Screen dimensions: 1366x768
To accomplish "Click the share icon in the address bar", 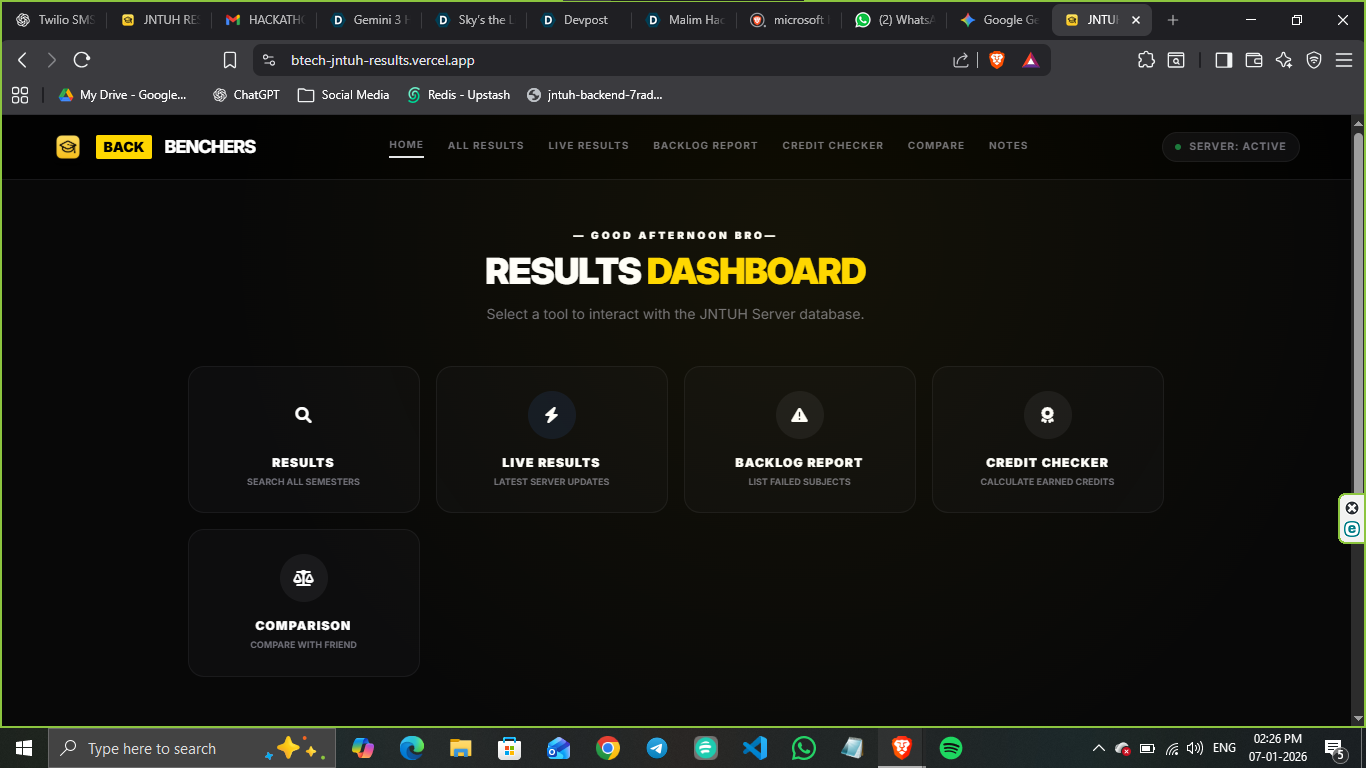I will point(961,60).
